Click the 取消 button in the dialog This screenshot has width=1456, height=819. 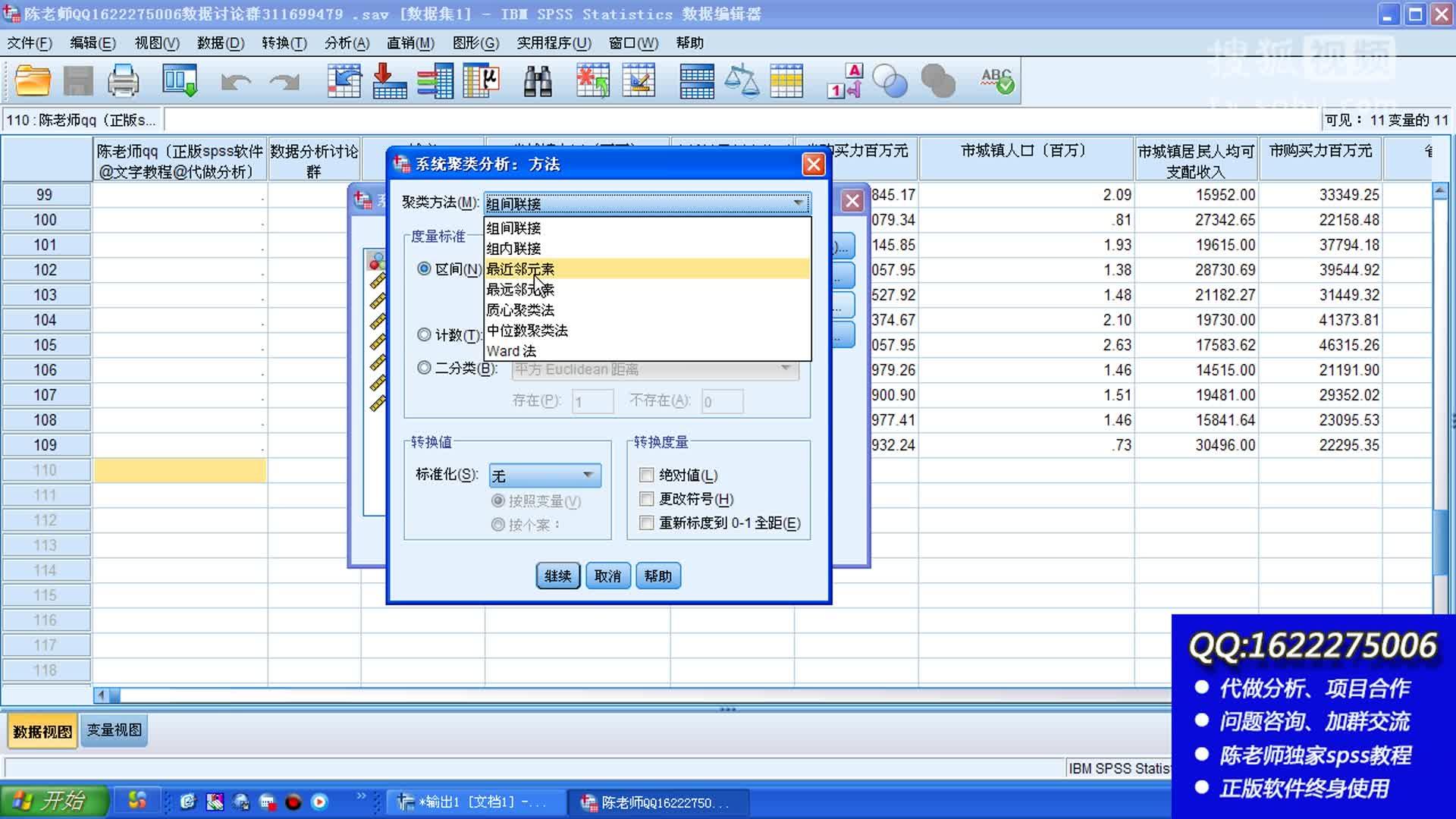click(607, 576)
